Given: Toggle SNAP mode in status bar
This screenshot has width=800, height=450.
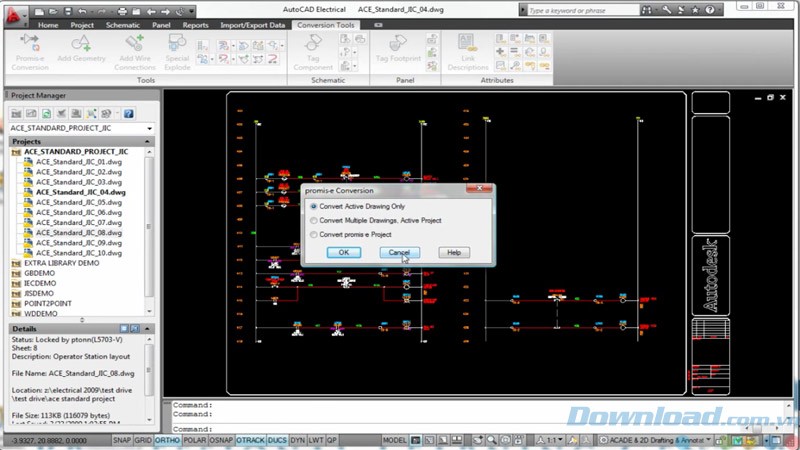Looking at the screenshot, I should (122, 440).
